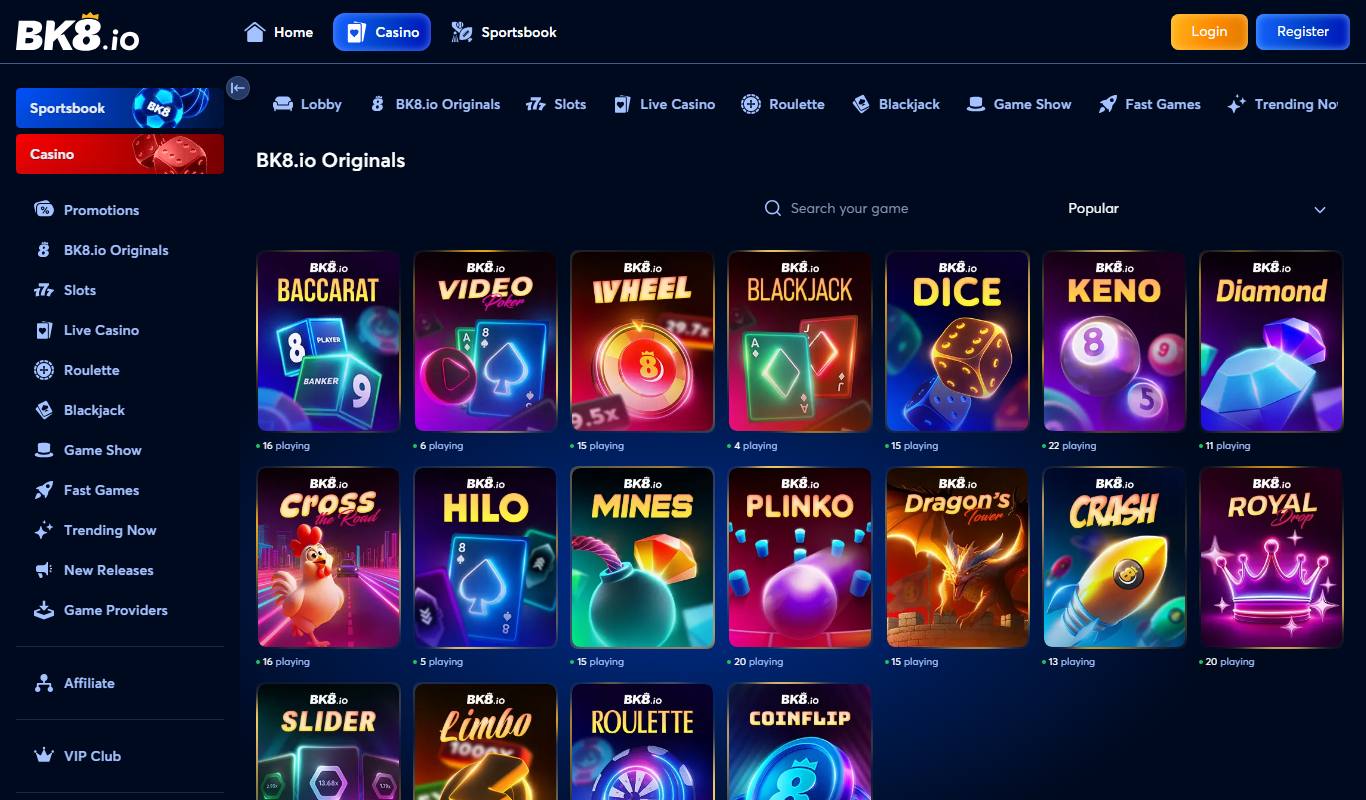Click the Game Show hat icon in sidebar
The image size is (1366, 800).
(44, 450)
